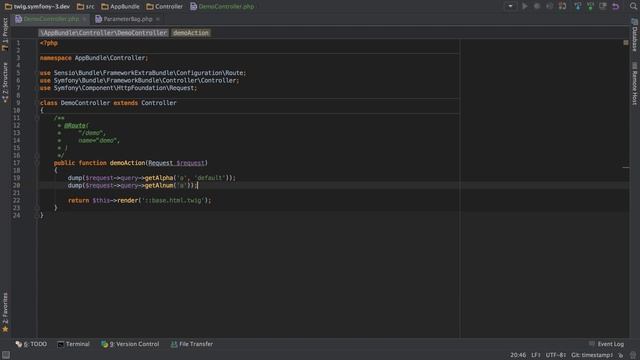Click the src breadcrumb folder
This screenshot has width=640, height=360.
point(86,7)
